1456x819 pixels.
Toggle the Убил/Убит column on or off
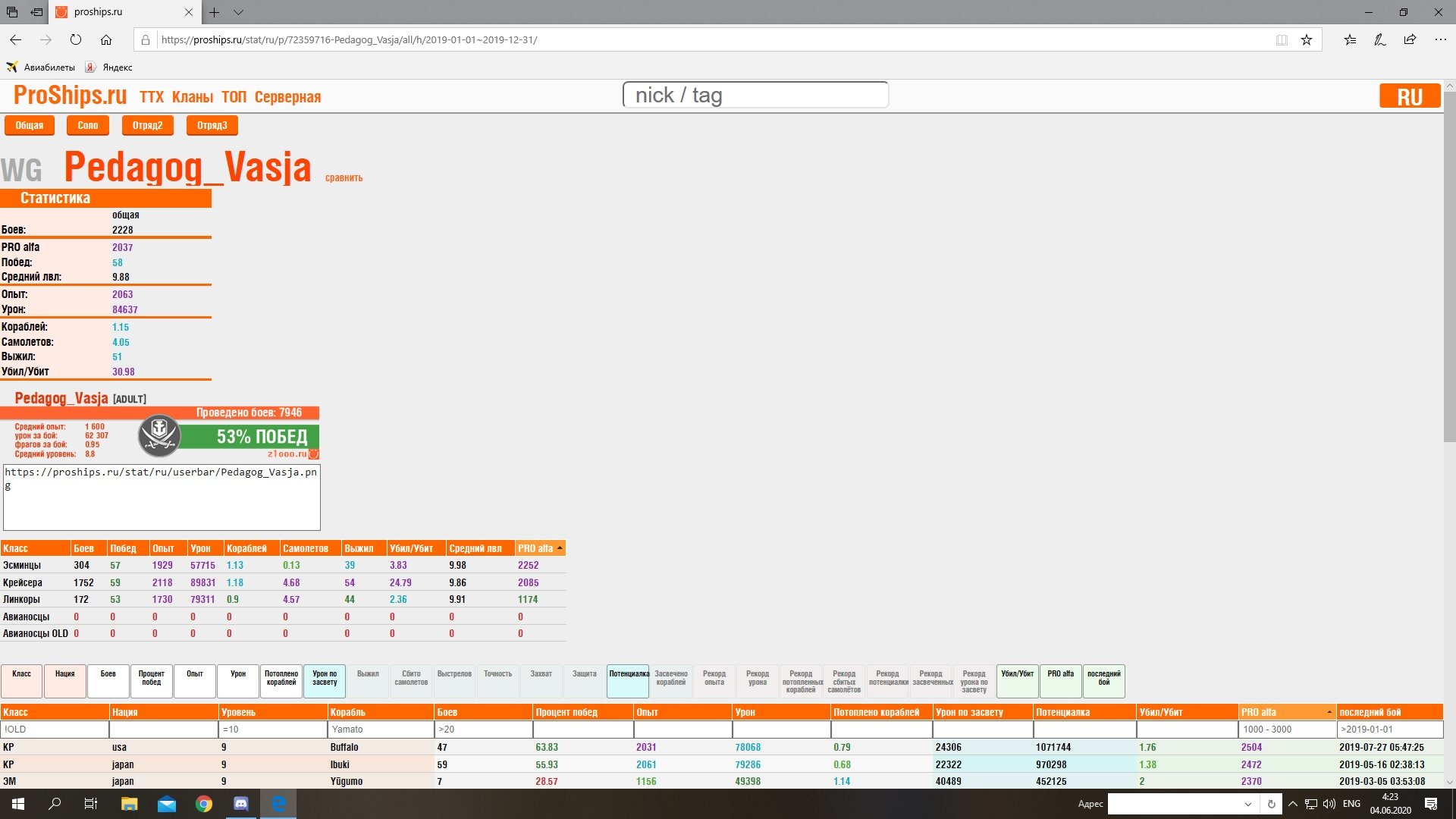click(1018, 681)
